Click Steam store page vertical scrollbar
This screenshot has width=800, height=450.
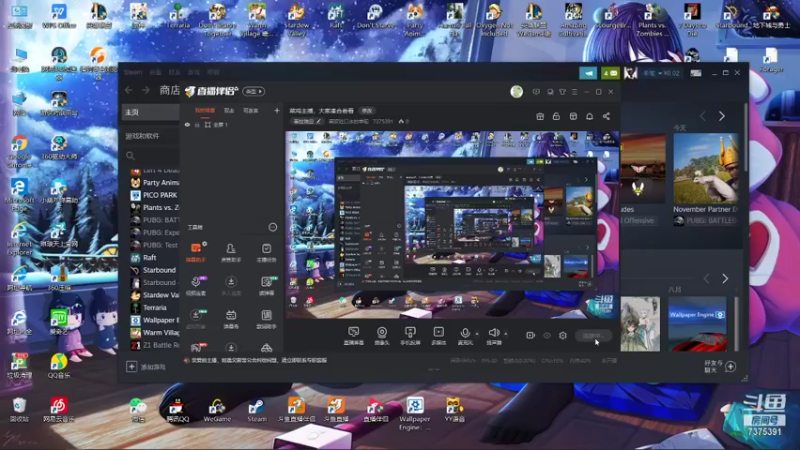[x=745, y=138]
